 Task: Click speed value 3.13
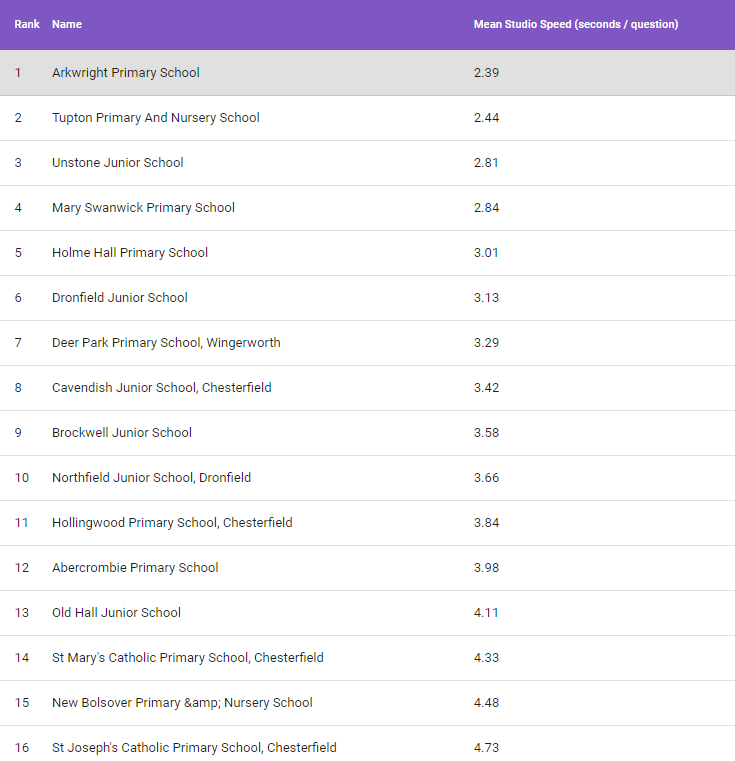[486, 298]
